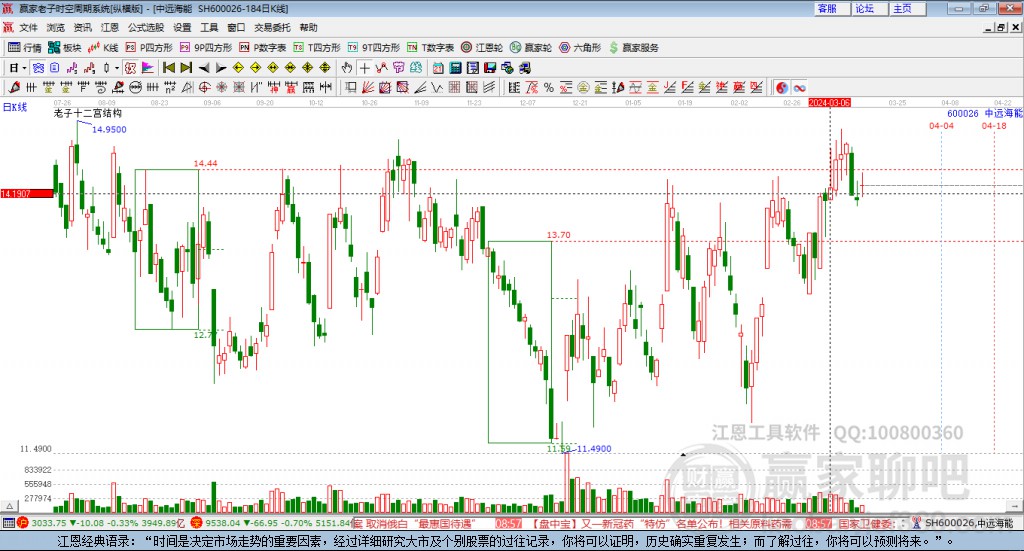Open the 六角形 hexagon tool
The height and width of the screenshot is (551, 1024).
pos(580,48)
